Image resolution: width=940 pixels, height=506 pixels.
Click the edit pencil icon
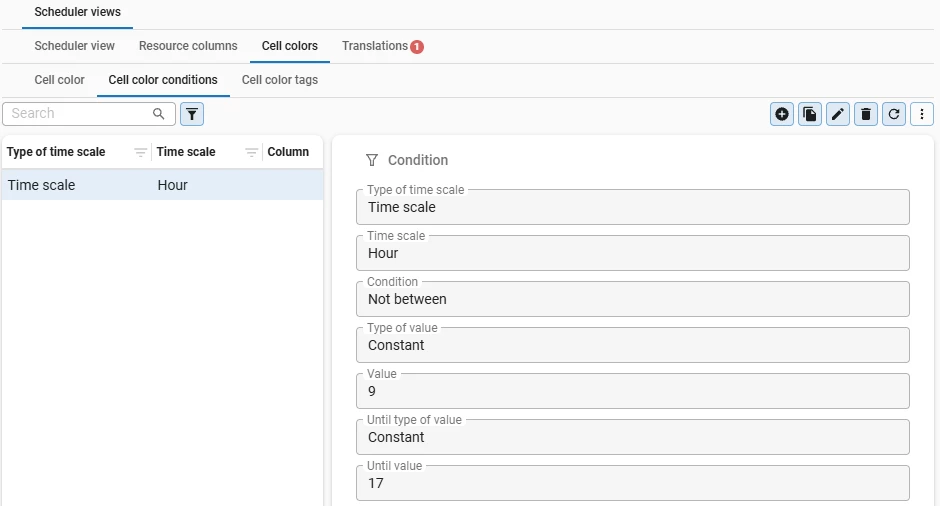tap(838, 114)
